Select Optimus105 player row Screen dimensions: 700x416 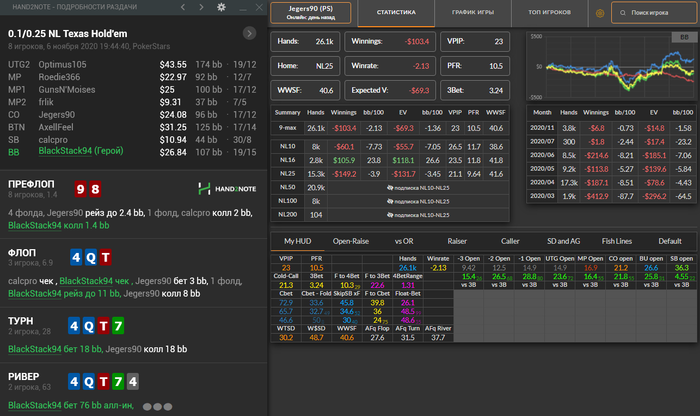[132, 64]
